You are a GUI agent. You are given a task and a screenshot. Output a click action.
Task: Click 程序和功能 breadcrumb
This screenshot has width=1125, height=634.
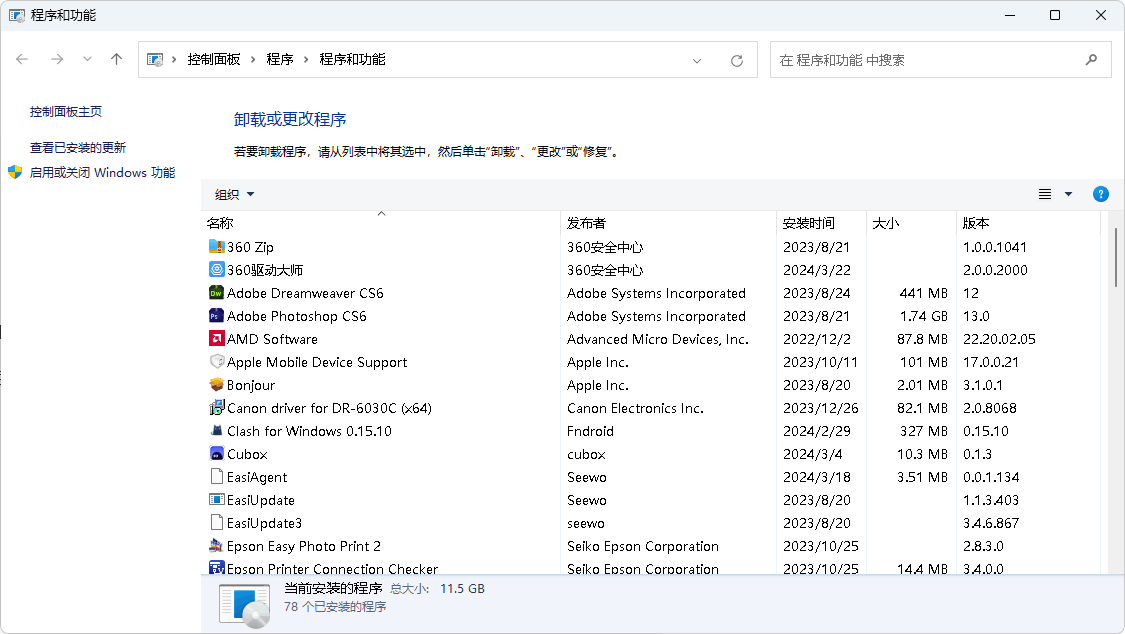tap(352, 60)
